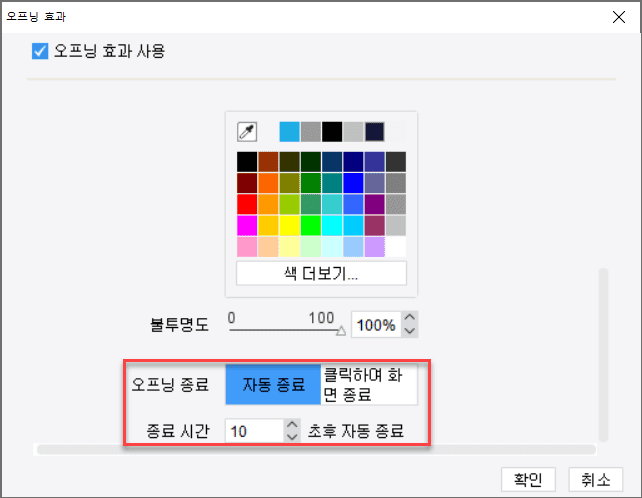Select the pure green swatch in the second row
Viewport: 642px width, 498px height.
pos(311,183)
